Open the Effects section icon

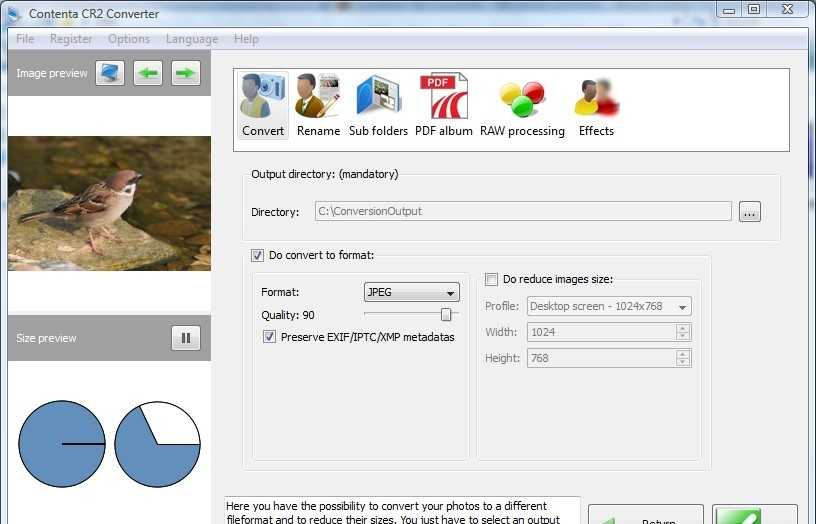[x=596, y=106]
